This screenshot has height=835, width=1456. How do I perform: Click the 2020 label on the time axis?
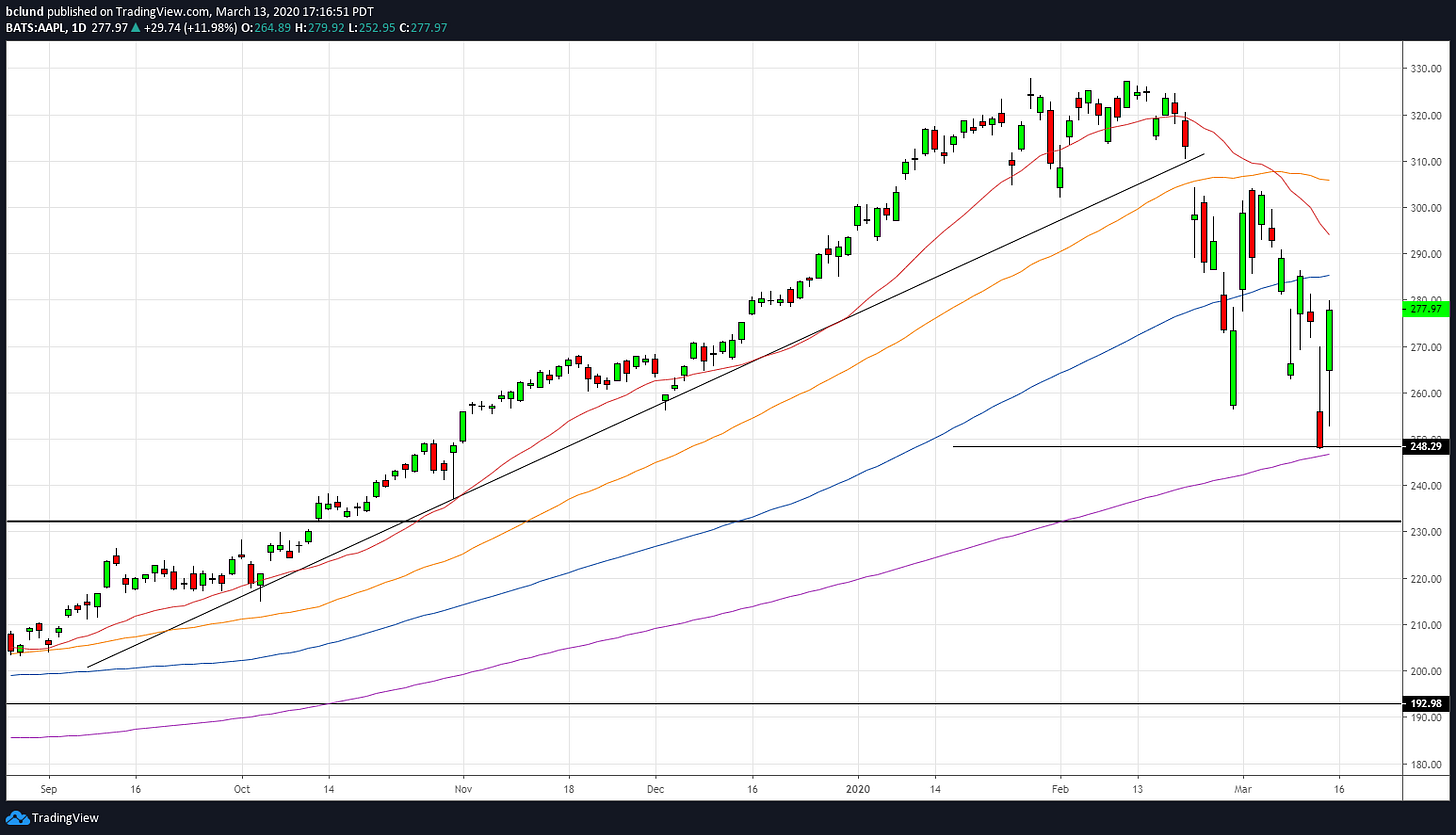(858, 788)
